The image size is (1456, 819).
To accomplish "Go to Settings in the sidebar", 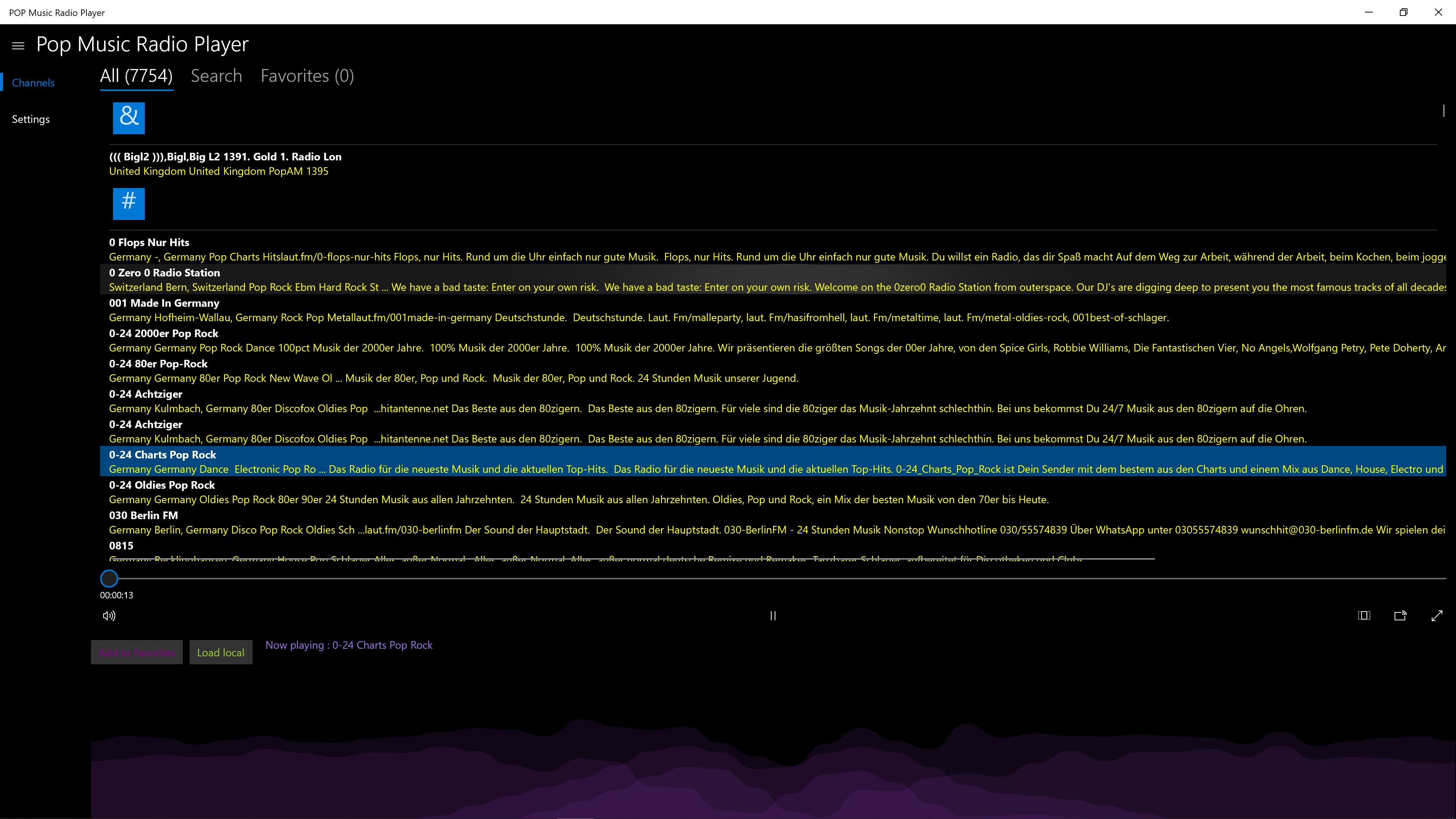I will click(x=30, y=119).
